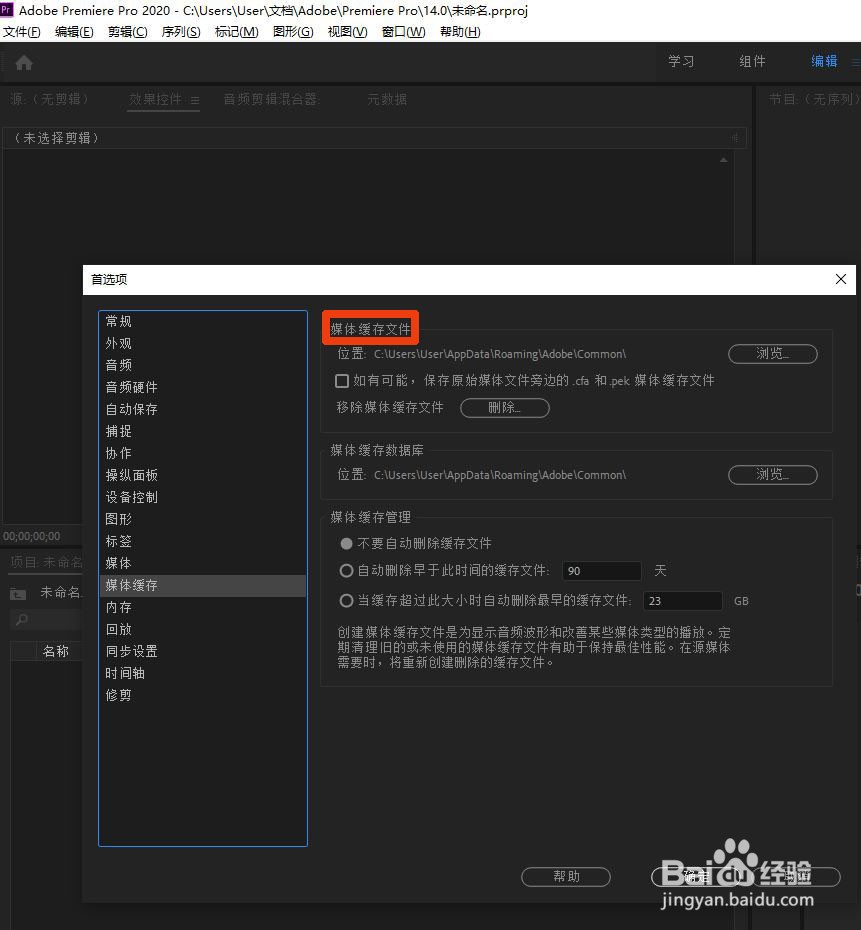Select General (常规) preferences category
The image size is (861, 930).
tap(203, 321)
